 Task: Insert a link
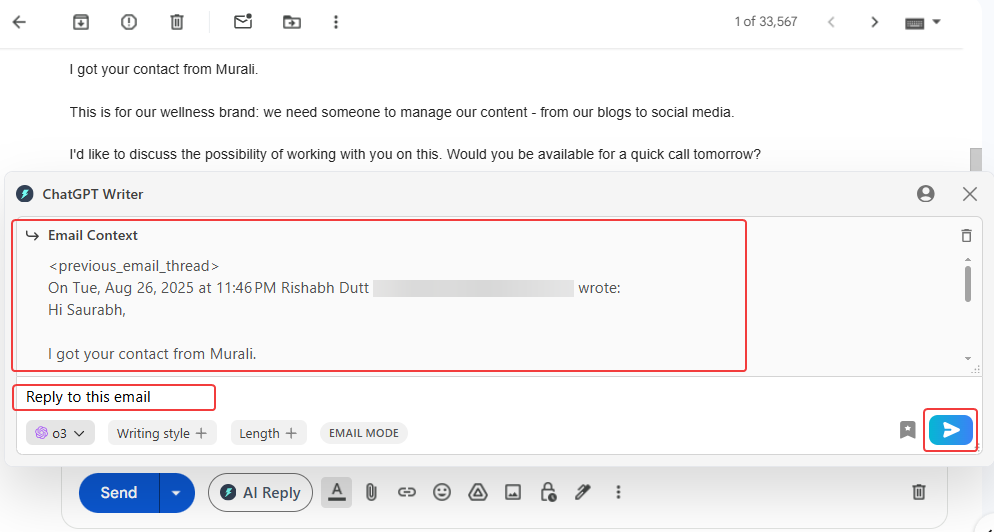[406, 492]
